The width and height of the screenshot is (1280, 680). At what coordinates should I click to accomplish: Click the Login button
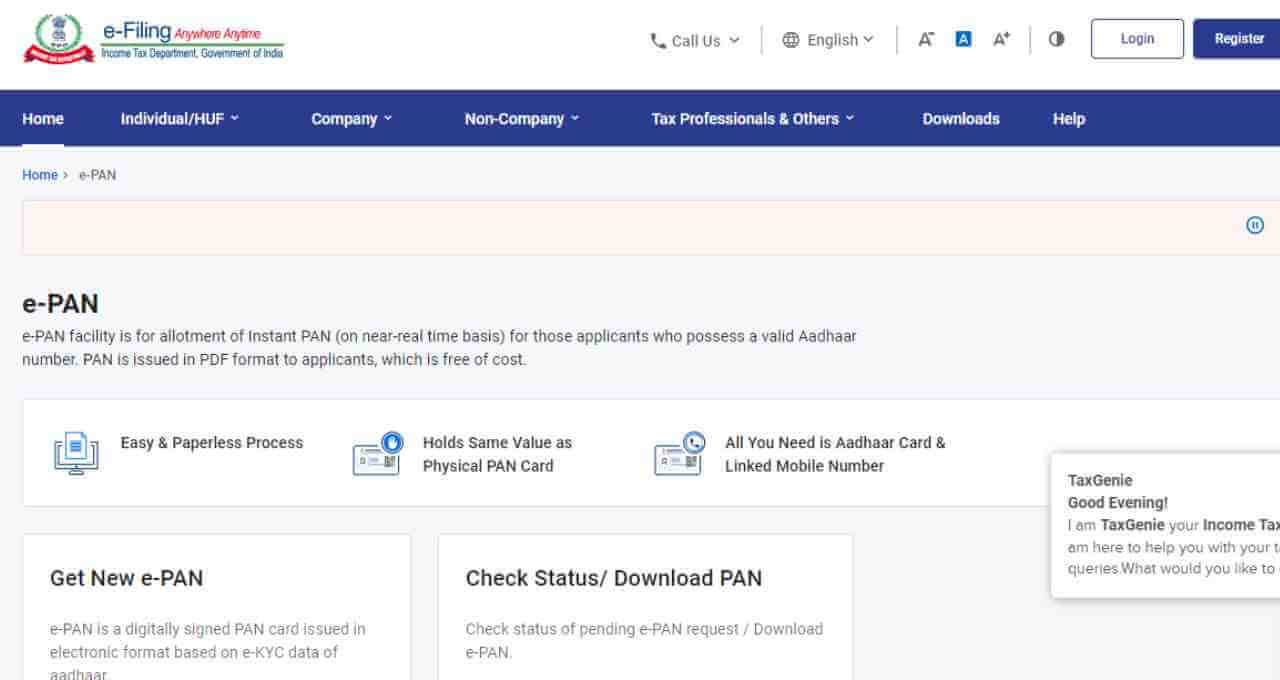point(1137,39)
